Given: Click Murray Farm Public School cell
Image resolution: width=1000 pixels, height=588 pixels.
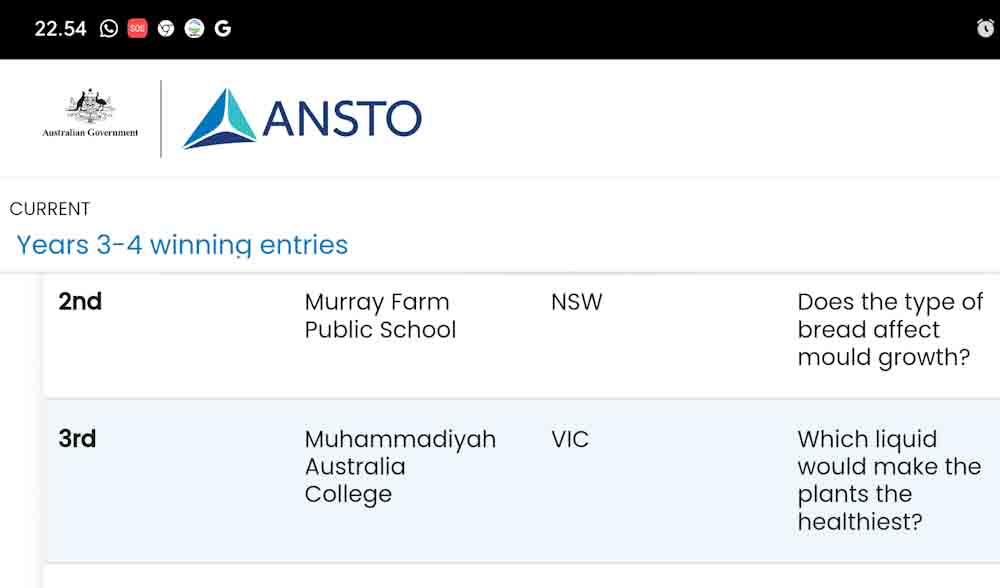Looking at the screenshot, I should [380, 316].
